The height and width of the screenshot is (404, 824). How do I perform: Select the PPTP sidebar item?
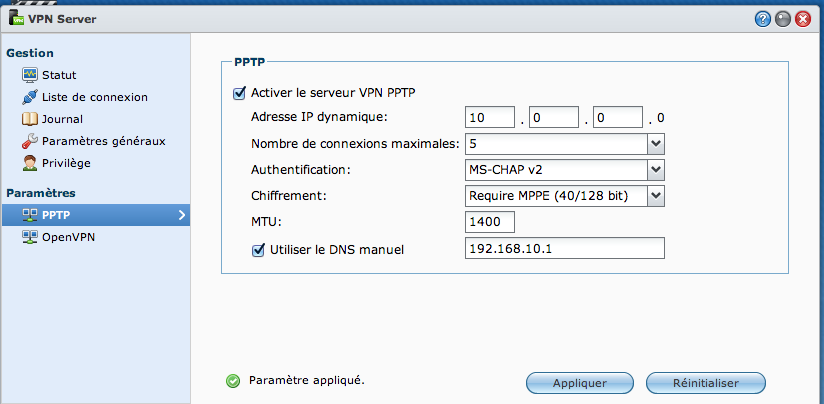96,215
